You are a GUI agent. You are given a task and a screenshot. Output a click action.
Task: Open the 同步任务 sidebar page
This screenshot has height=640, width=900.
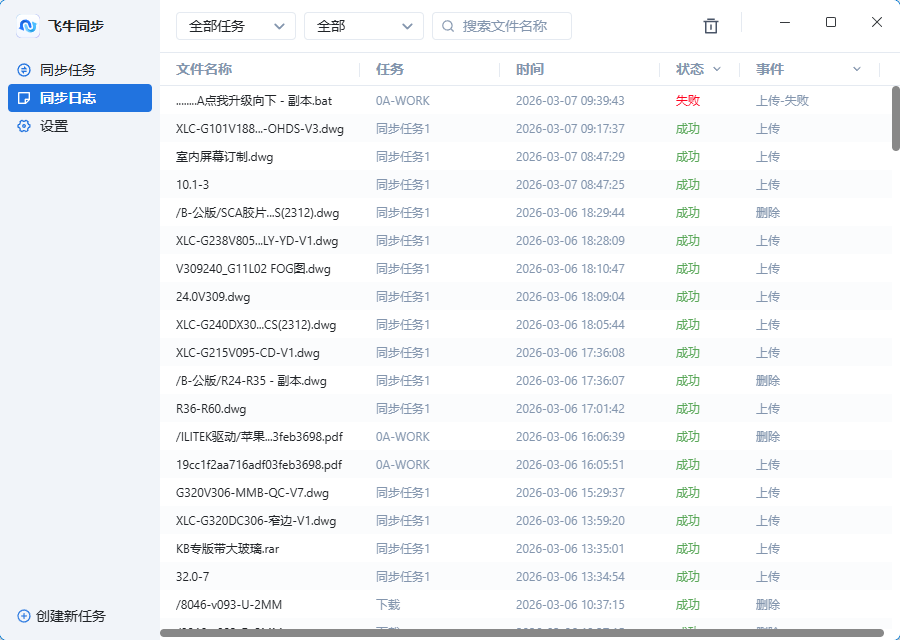tap(80, 70)
